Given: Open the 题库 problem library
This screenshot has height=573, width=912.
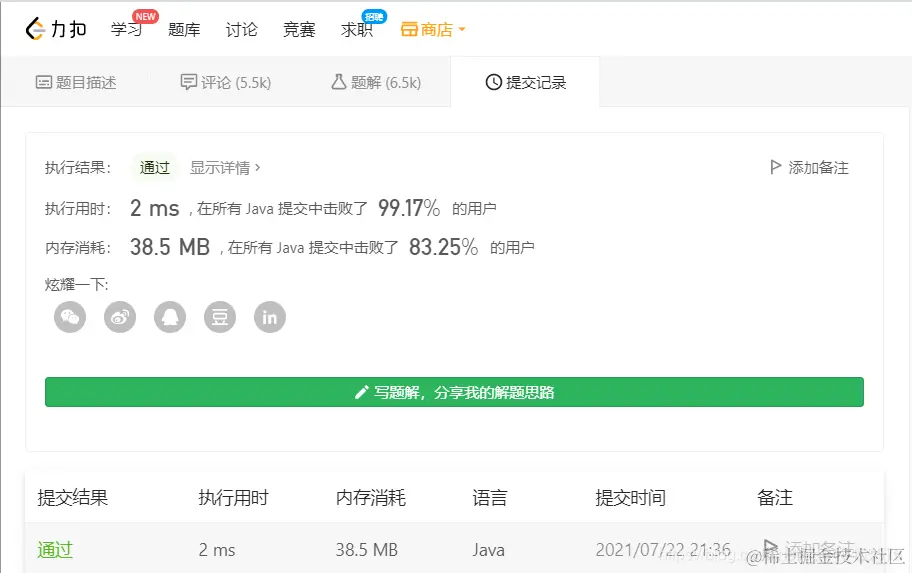Looking at the screenshot, I should click(184, 29).
